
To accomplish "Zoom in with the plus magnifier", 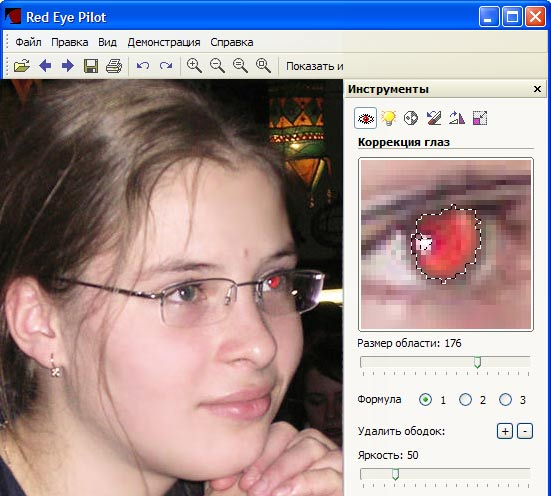I will 194,66.
